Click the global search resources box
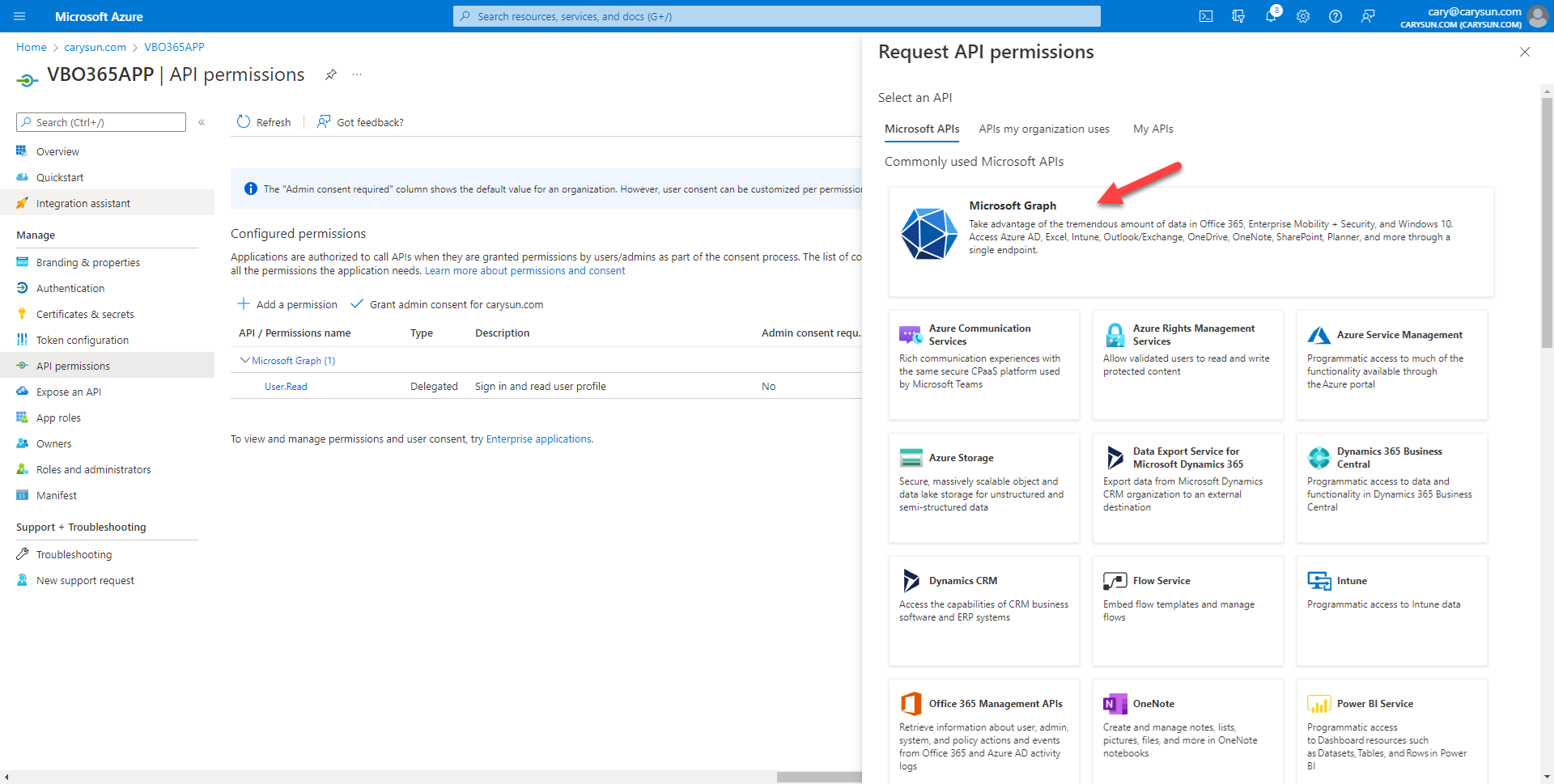This screenshot has width=1554, height=784. coord(777,16)
